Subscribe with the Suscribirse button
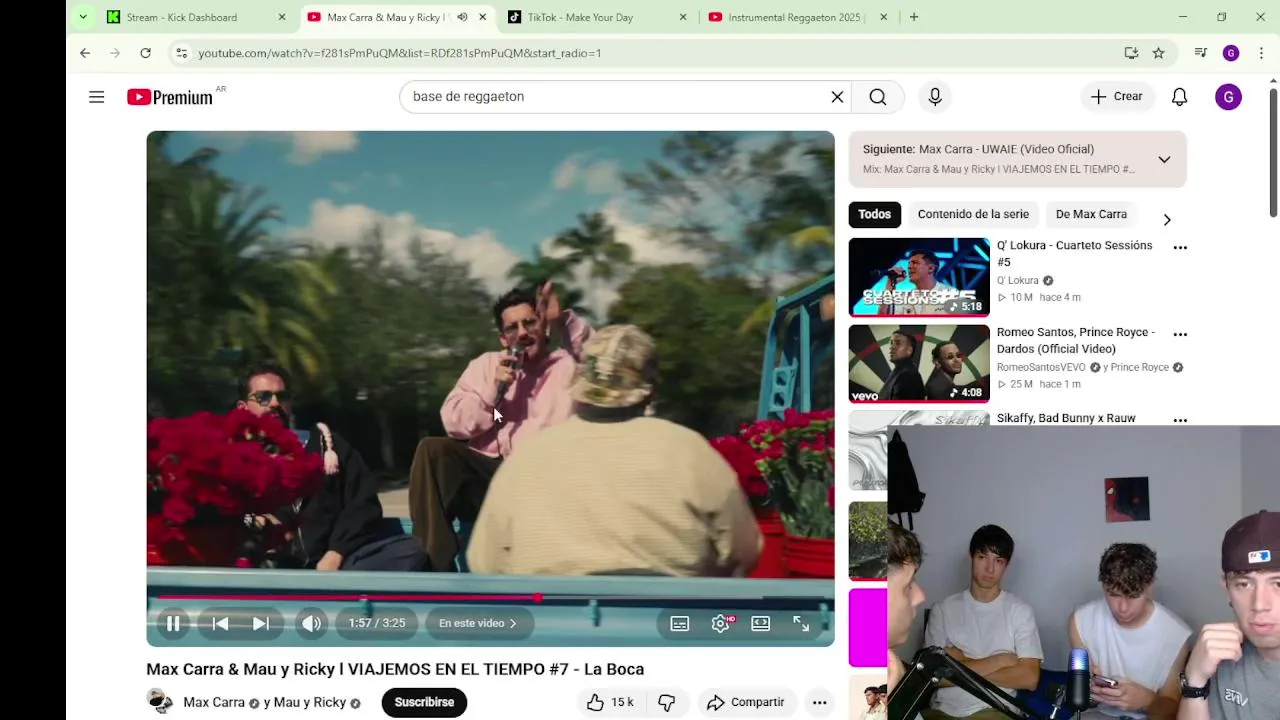 click(x=424, y=702)
